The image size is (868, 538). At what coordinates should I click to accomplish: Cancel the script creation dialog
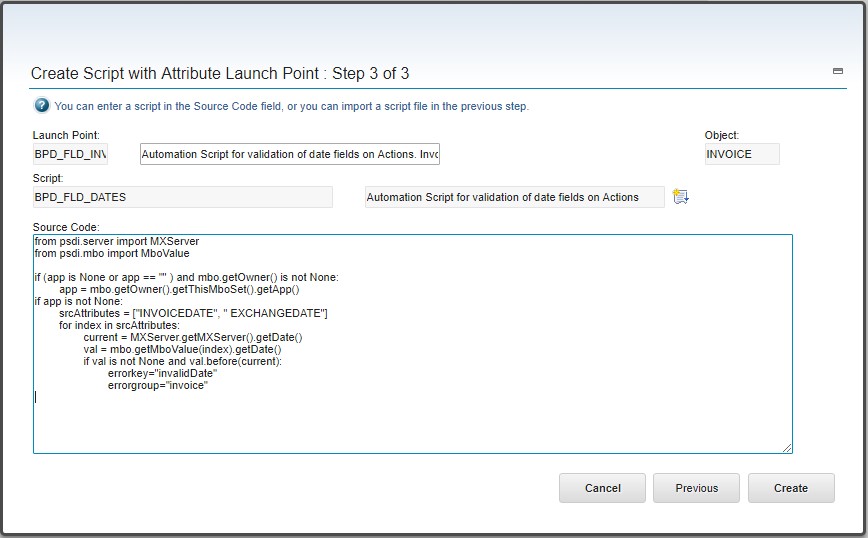[x=602, y=488]
